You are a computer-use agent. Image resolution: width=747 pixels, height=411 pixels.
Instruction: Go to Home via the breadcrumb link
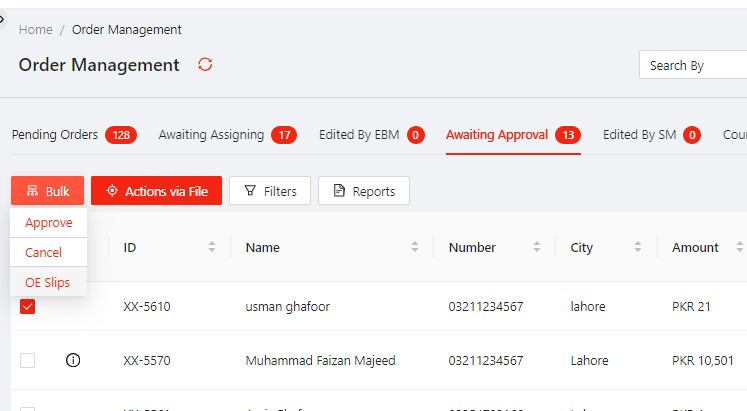pyautogui.click(x=35, y=30)
